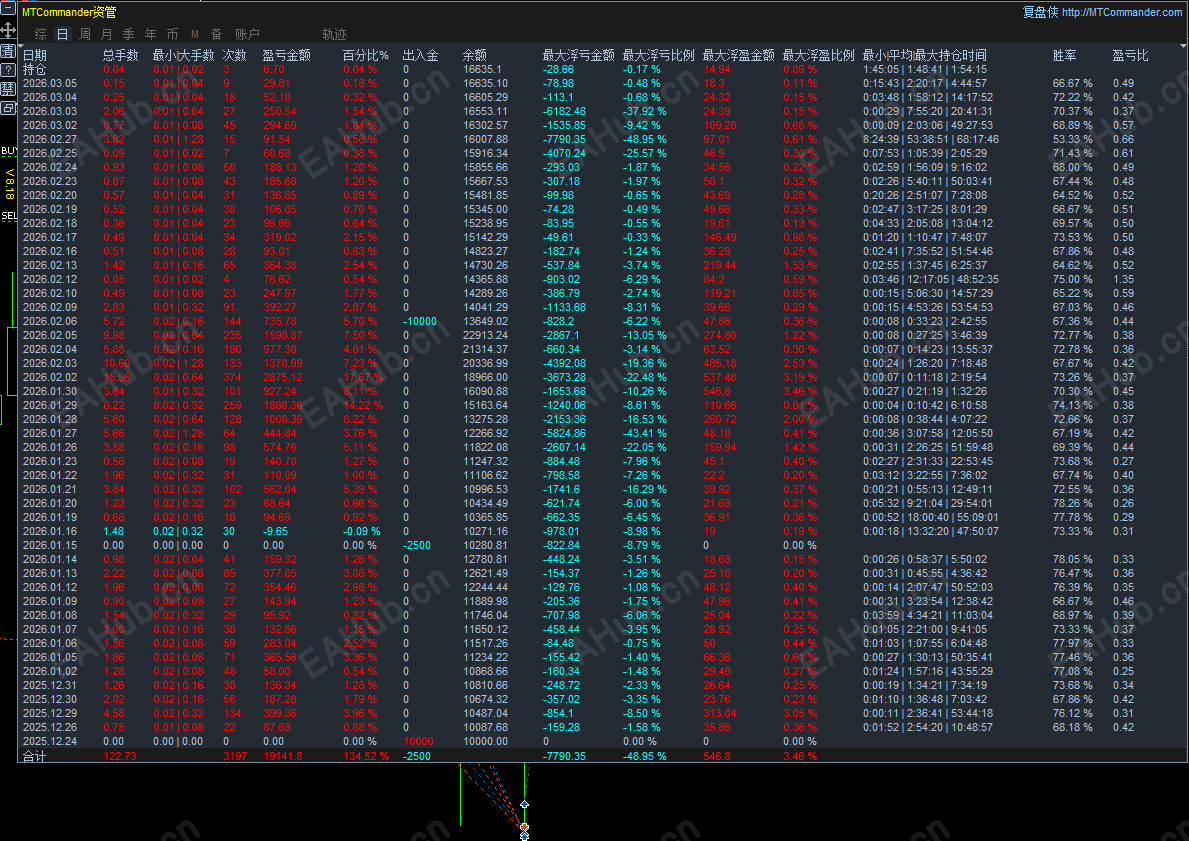The image size is (1189, 841).
Task: Click the 胜率 column header
Action: pos(1065,55)
